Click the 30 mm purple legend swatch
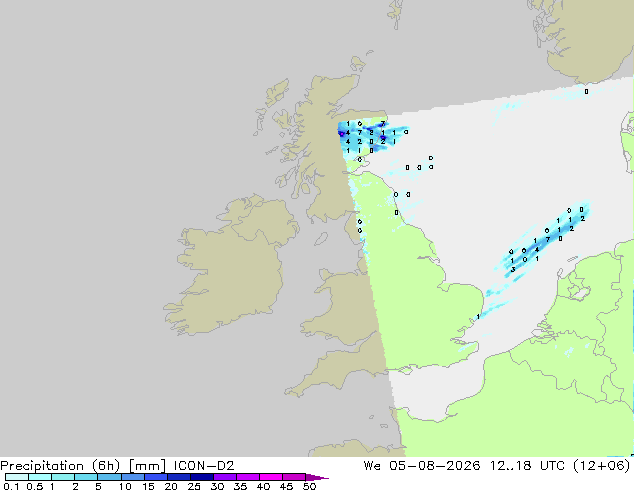Screen dimensions: 634x490 [x=225, y=477]
